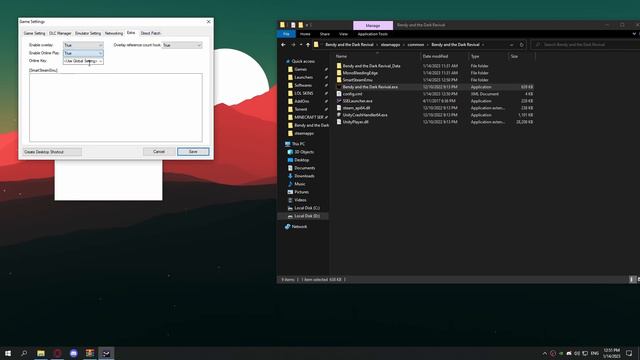Open 3D Objects in navigation pane
The image size is (640, 360).
pos(304,152)
